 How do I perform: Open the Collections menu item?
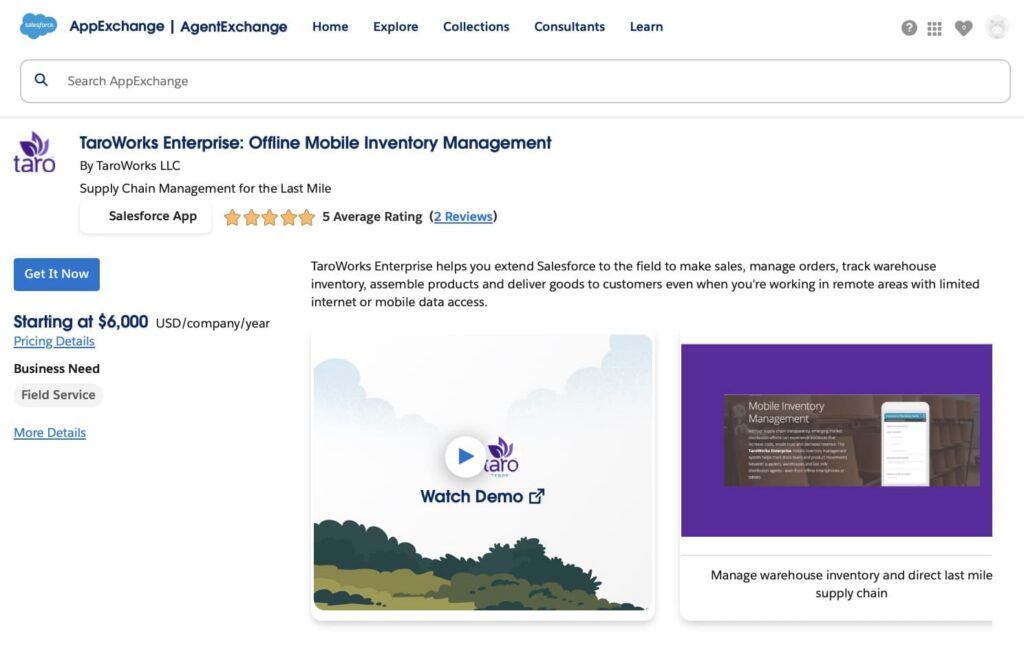click(476, 27)
